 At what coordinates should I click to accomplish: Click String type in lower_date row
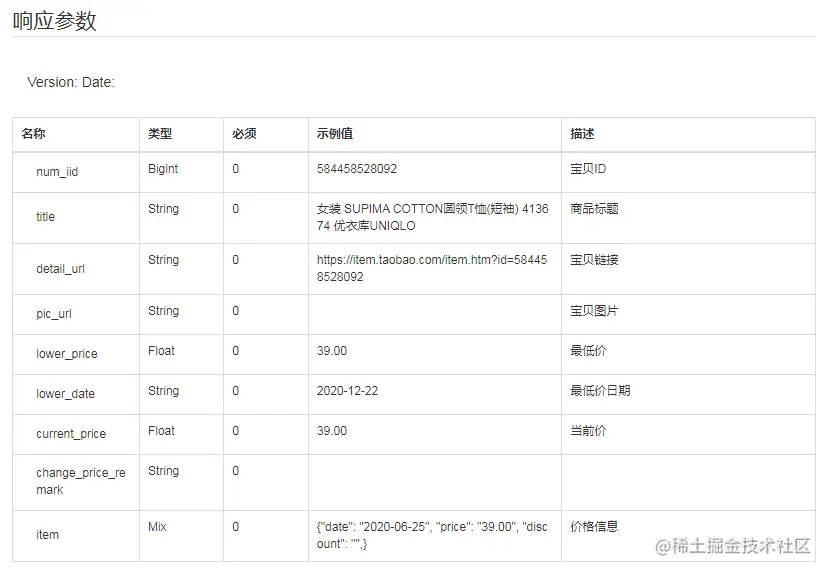(163, 391)
